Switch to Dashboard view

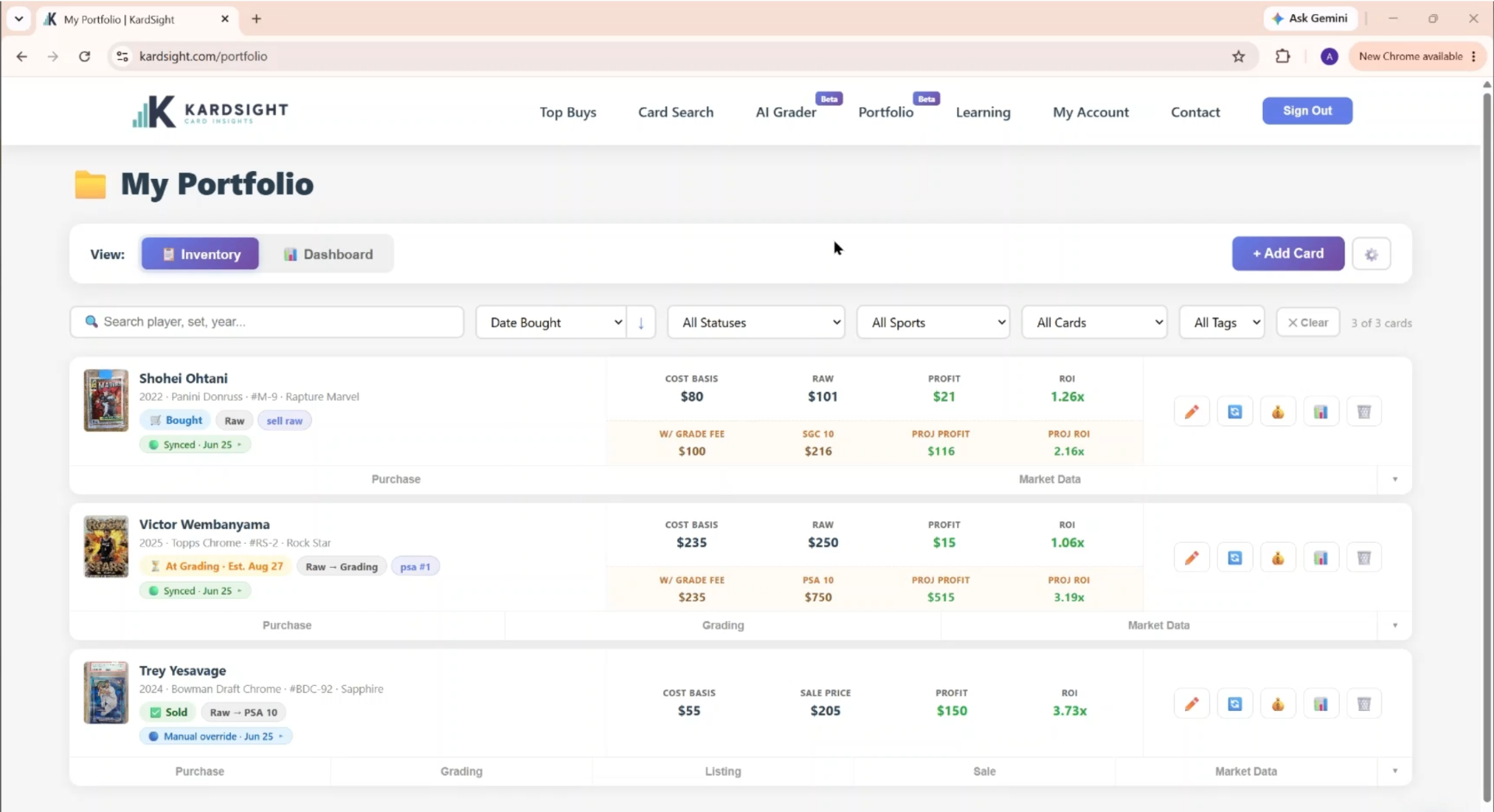328,254
